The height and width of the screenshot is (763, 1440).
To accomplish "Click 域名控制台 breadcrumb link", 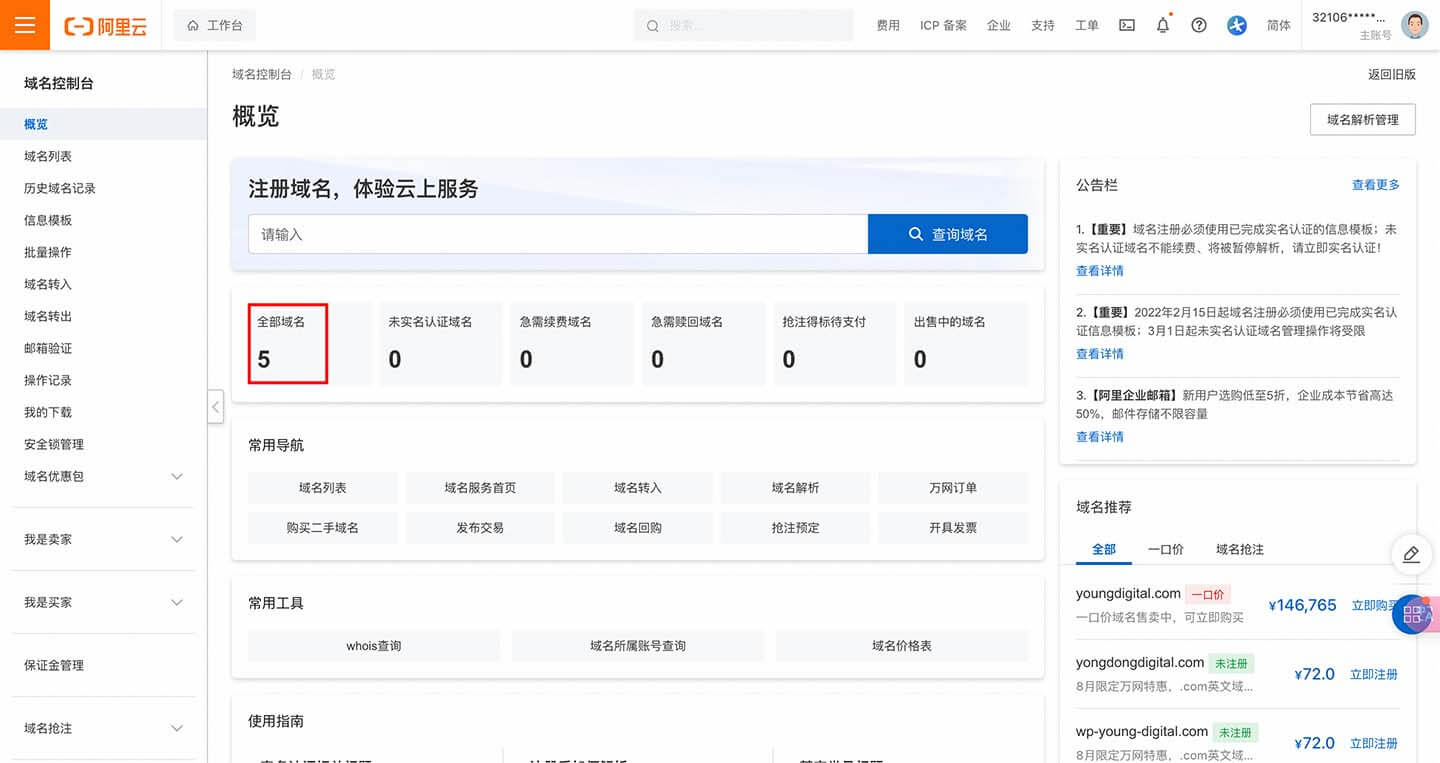I will (x=262, y=74).
